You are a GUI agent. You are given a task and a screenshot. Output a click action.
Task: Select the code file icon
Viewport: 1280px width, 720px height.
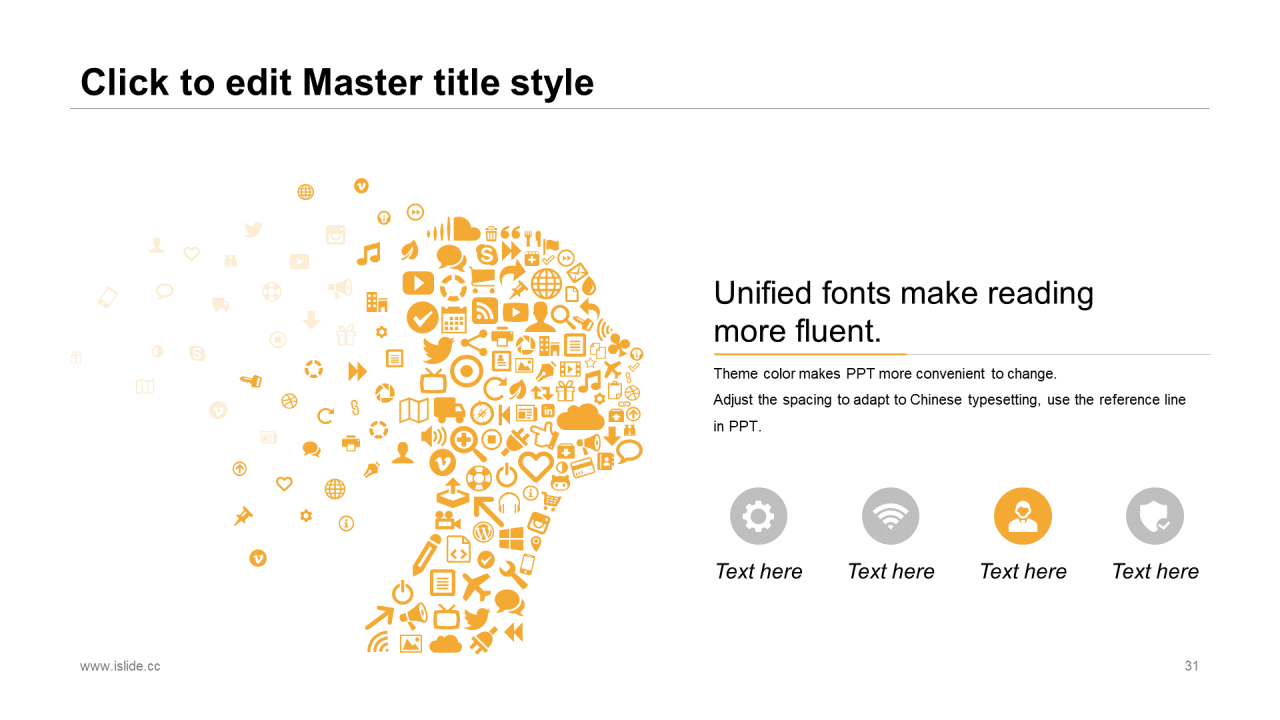[x=459, y=549]
